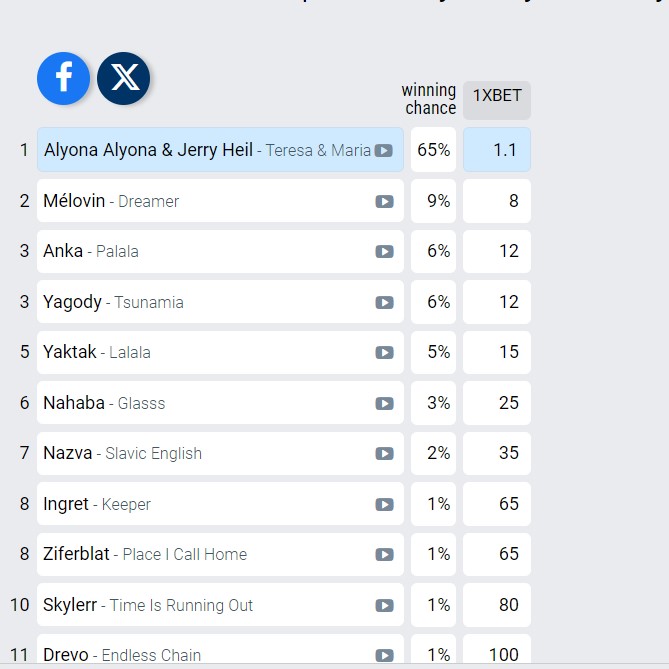Viewport: 669px width, 669px height.
Task: Share the page on X
Action: 124,78
